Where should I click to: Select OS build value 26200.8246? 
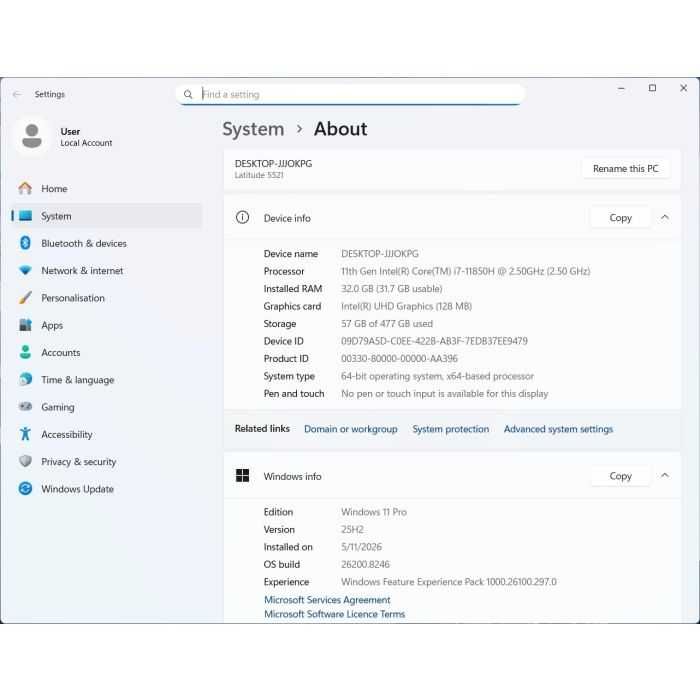pyautogui.click(x=365, y=564)
